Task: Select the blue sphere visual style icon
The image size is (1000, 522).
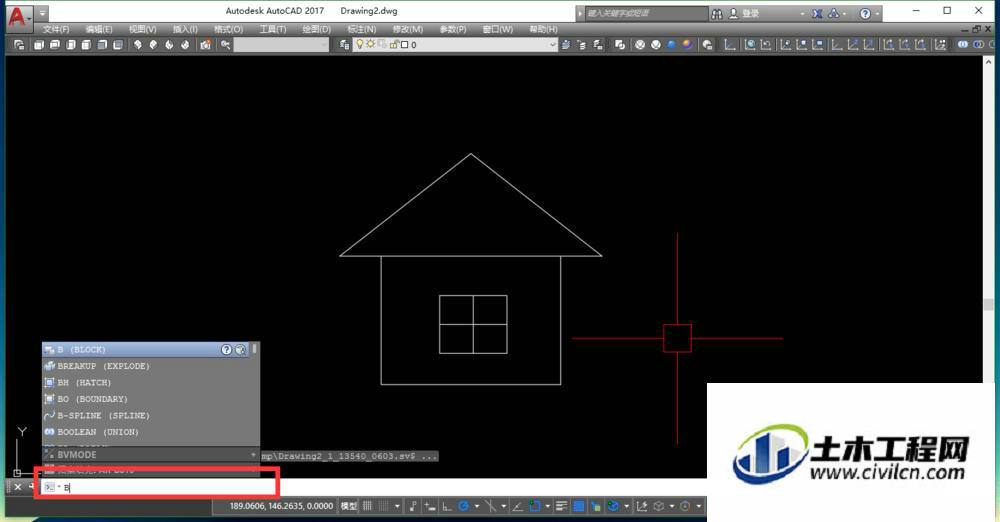Action: 672,45
